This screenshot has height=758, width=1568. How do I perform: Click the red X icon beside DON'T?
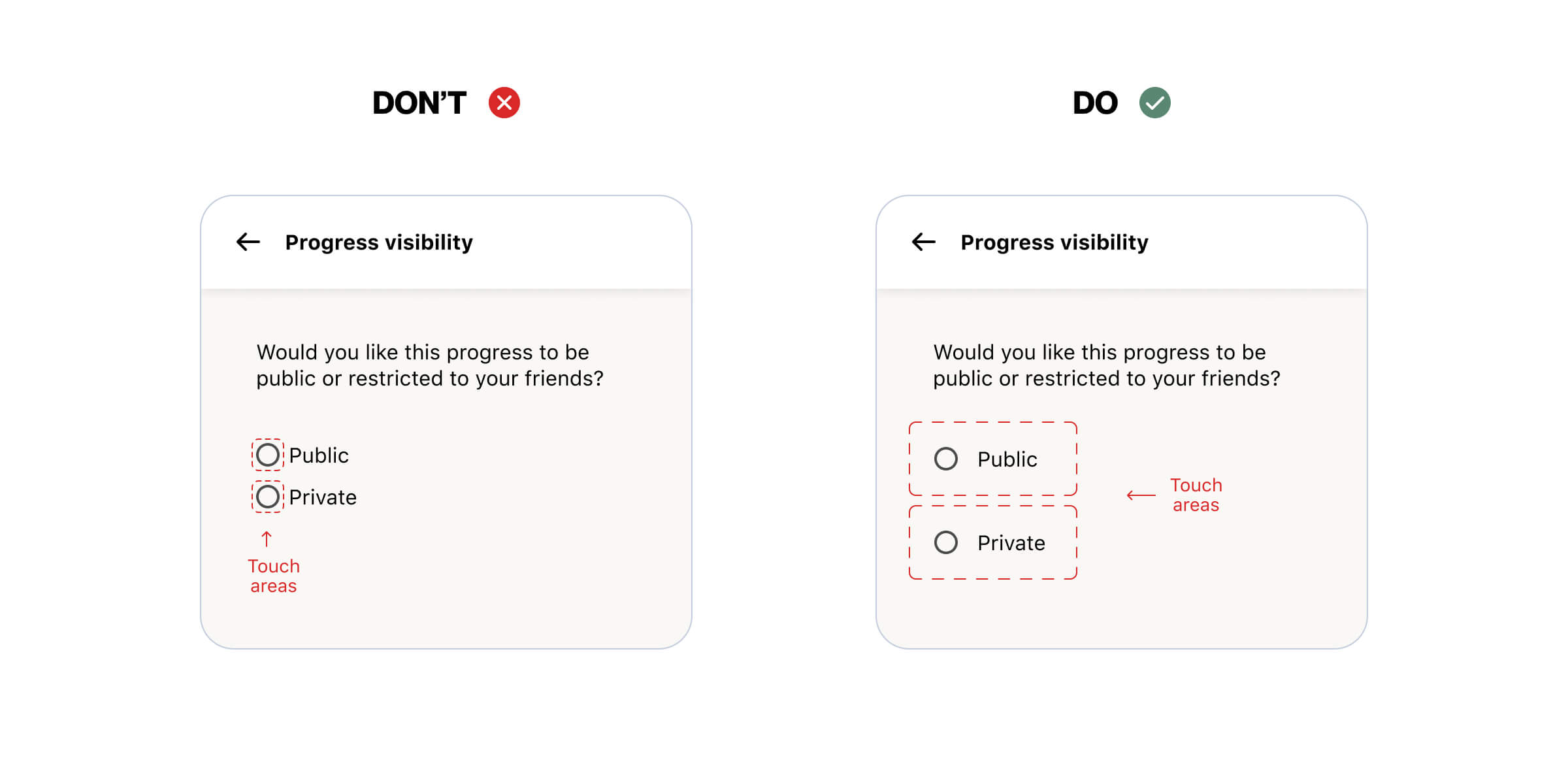click(504, 103)
